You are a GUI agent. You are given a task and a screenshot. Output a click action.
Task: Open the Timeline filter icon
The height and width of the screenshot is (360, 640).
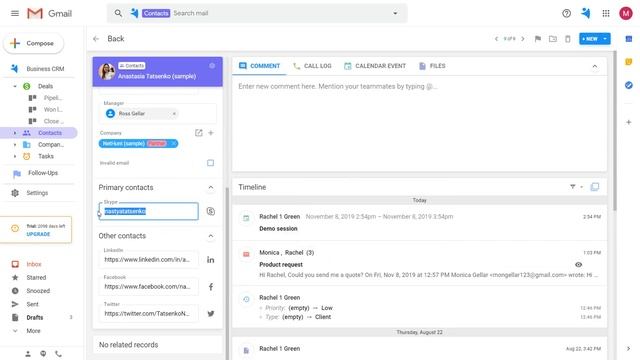coord(573,187)
